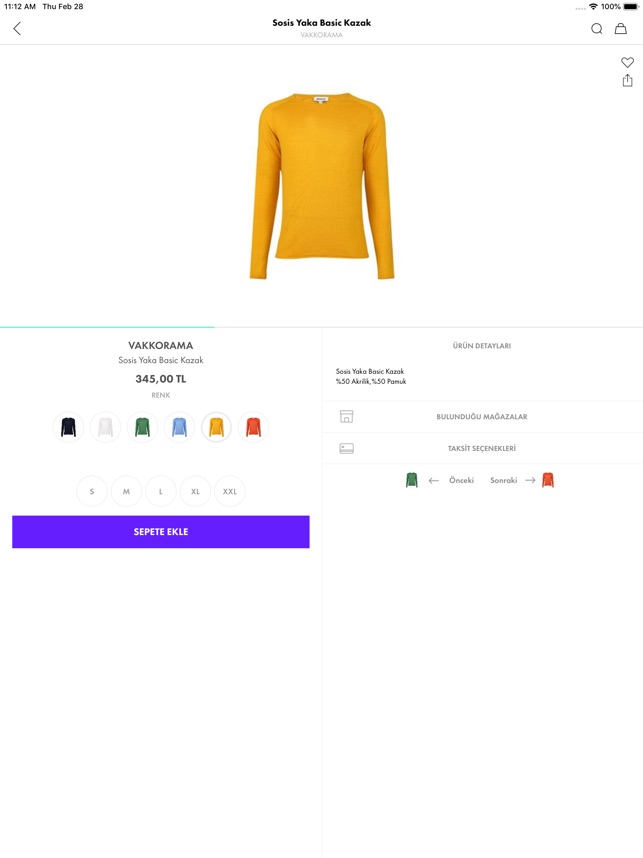
Task: Open the Ürün Detayları header
Action: [482, 346]
